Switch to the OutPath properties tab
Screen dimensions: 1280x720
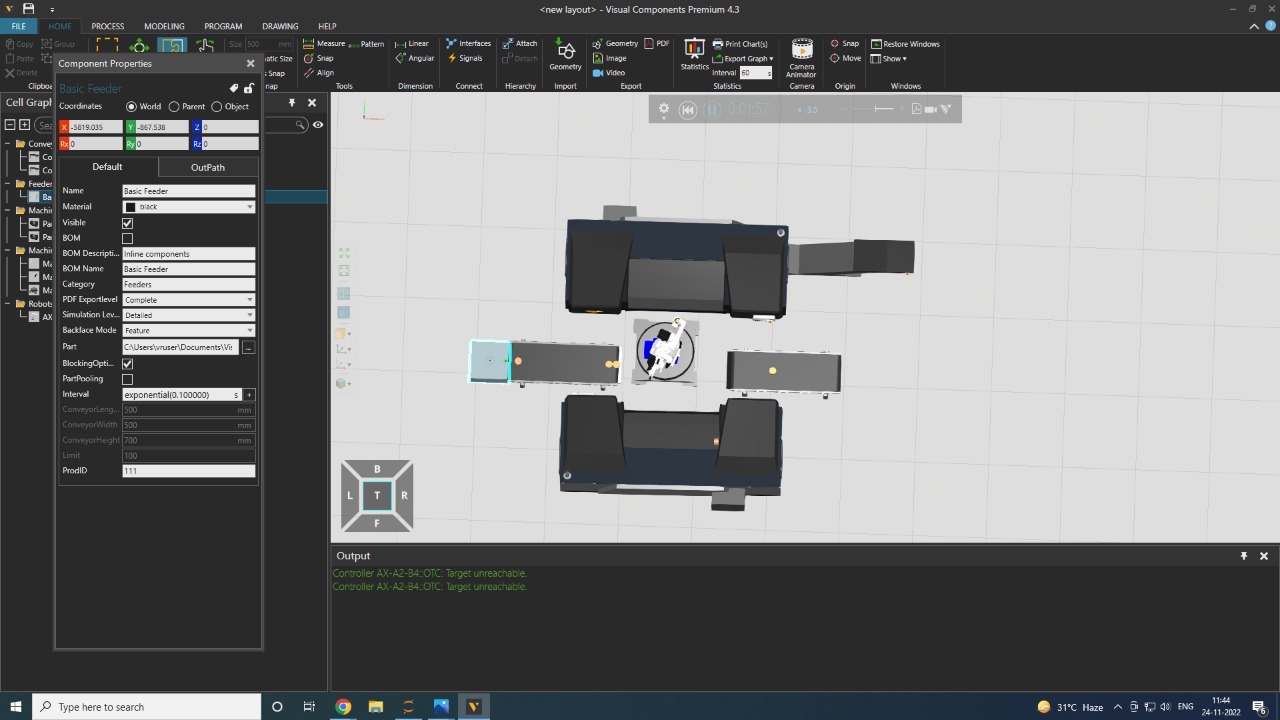pyautogui.click(x=208, y=167)
